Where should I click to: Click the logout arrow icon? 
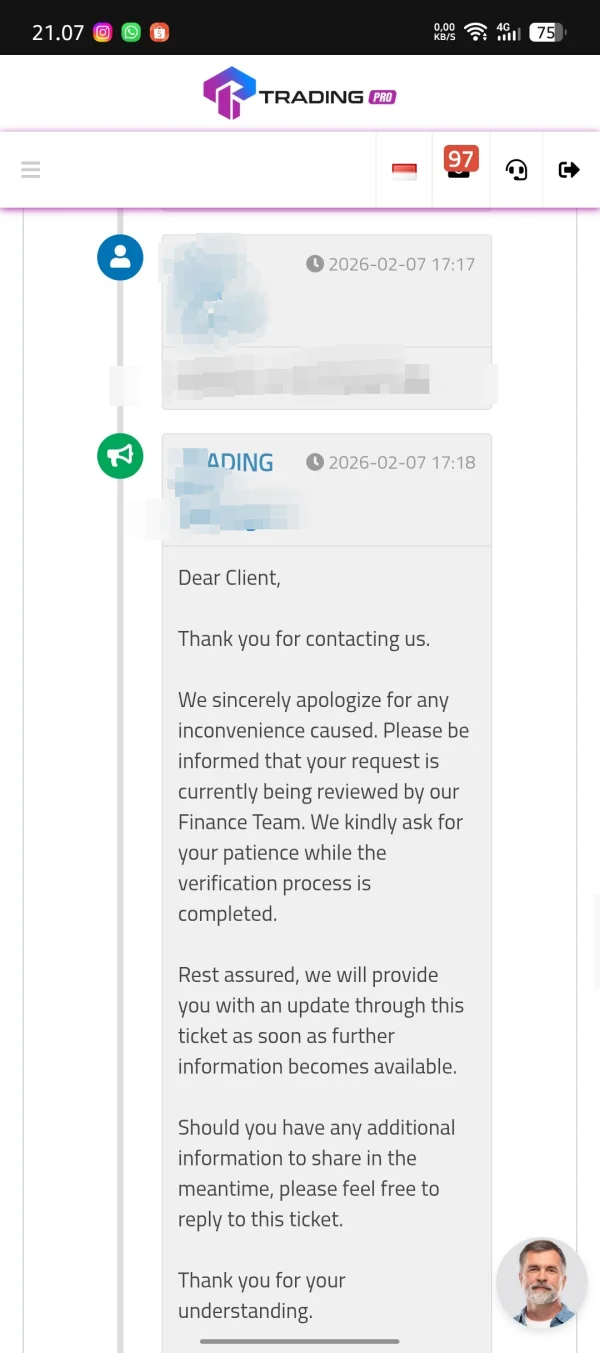click(569, 170)
